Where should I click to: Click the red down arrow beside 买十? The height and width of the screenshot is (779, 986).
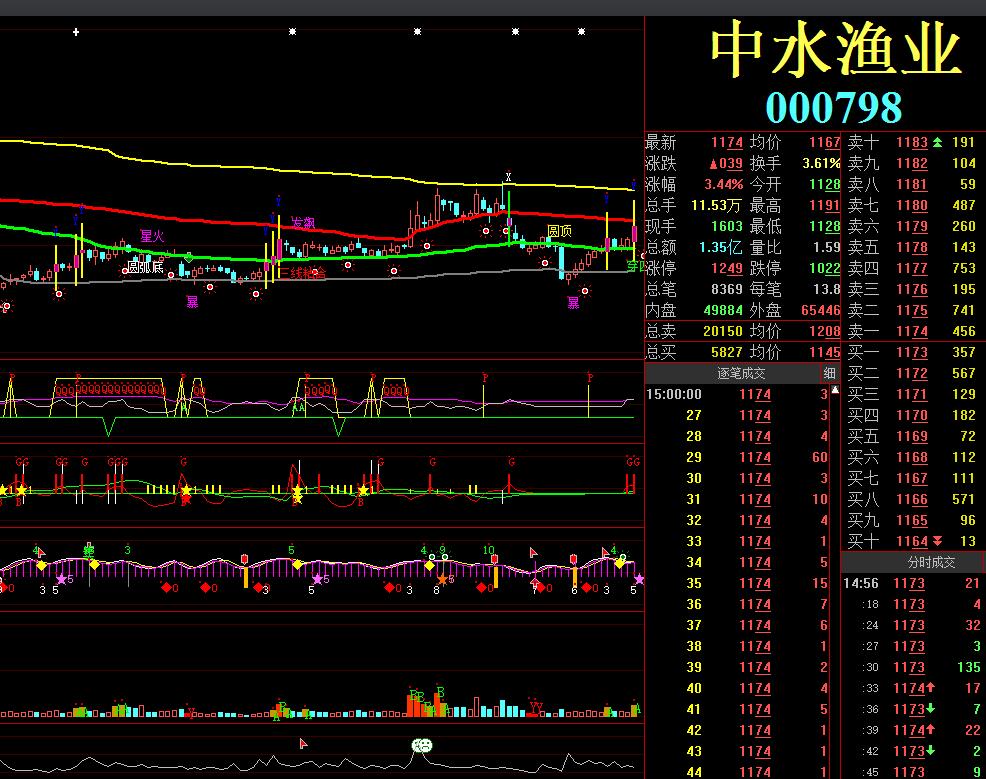pyautogui.click(x=938, y=541)
